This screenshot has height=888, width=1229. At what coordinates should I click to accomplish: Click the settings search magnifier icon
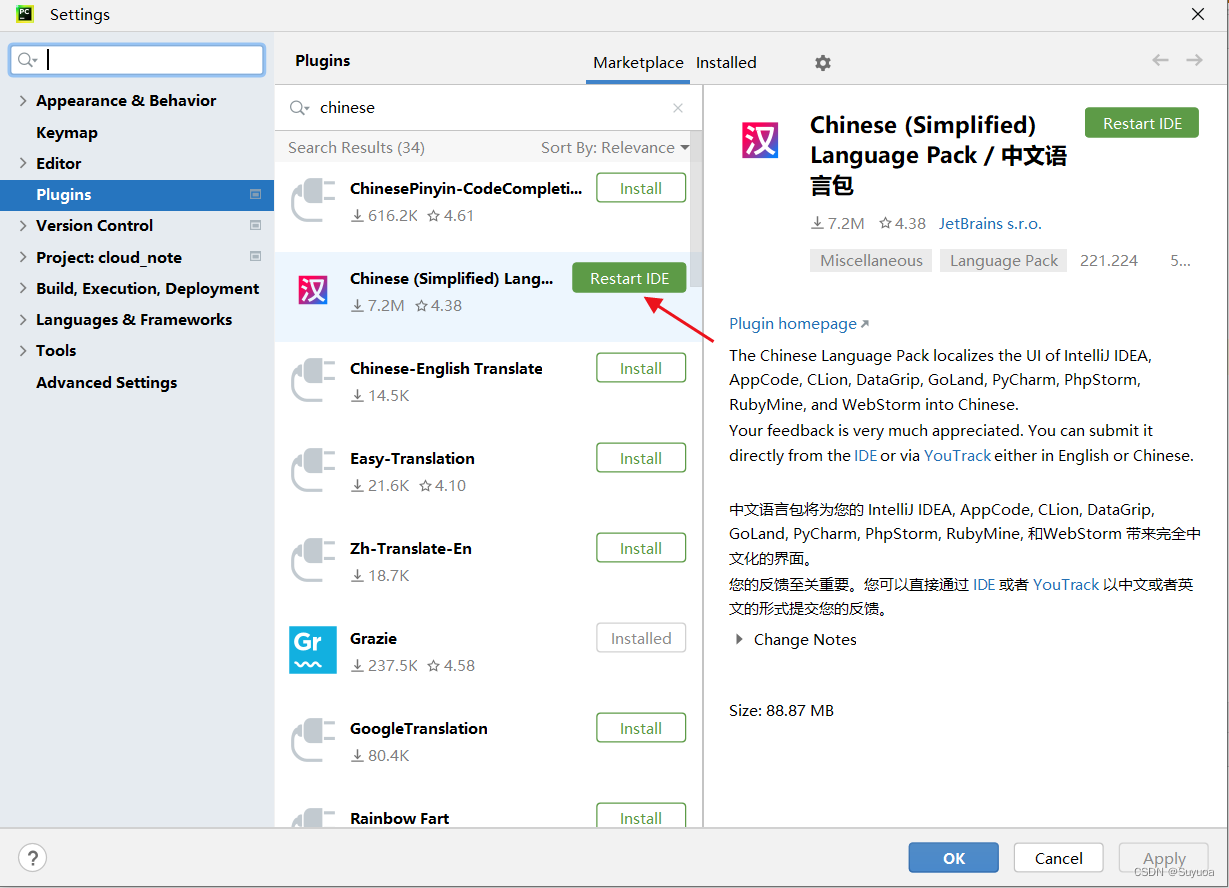point(27,60)
